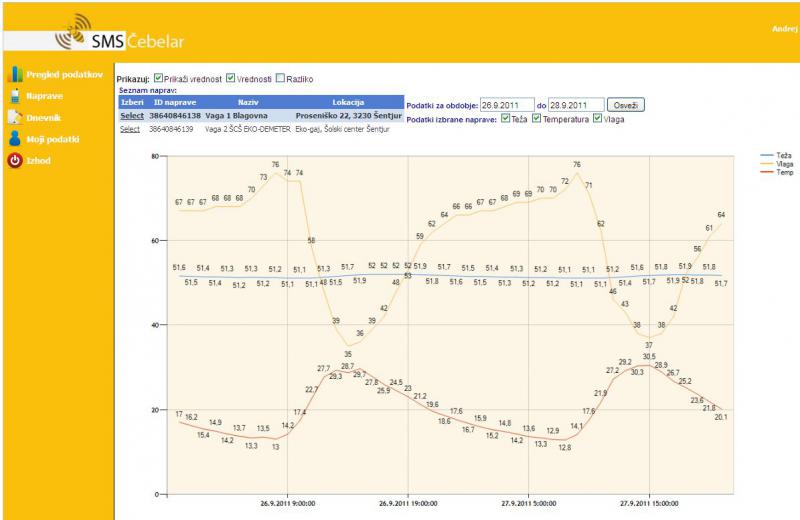Toggle the Vrednosti checkbox
800x520 pixels.
[x=231, y=78]
